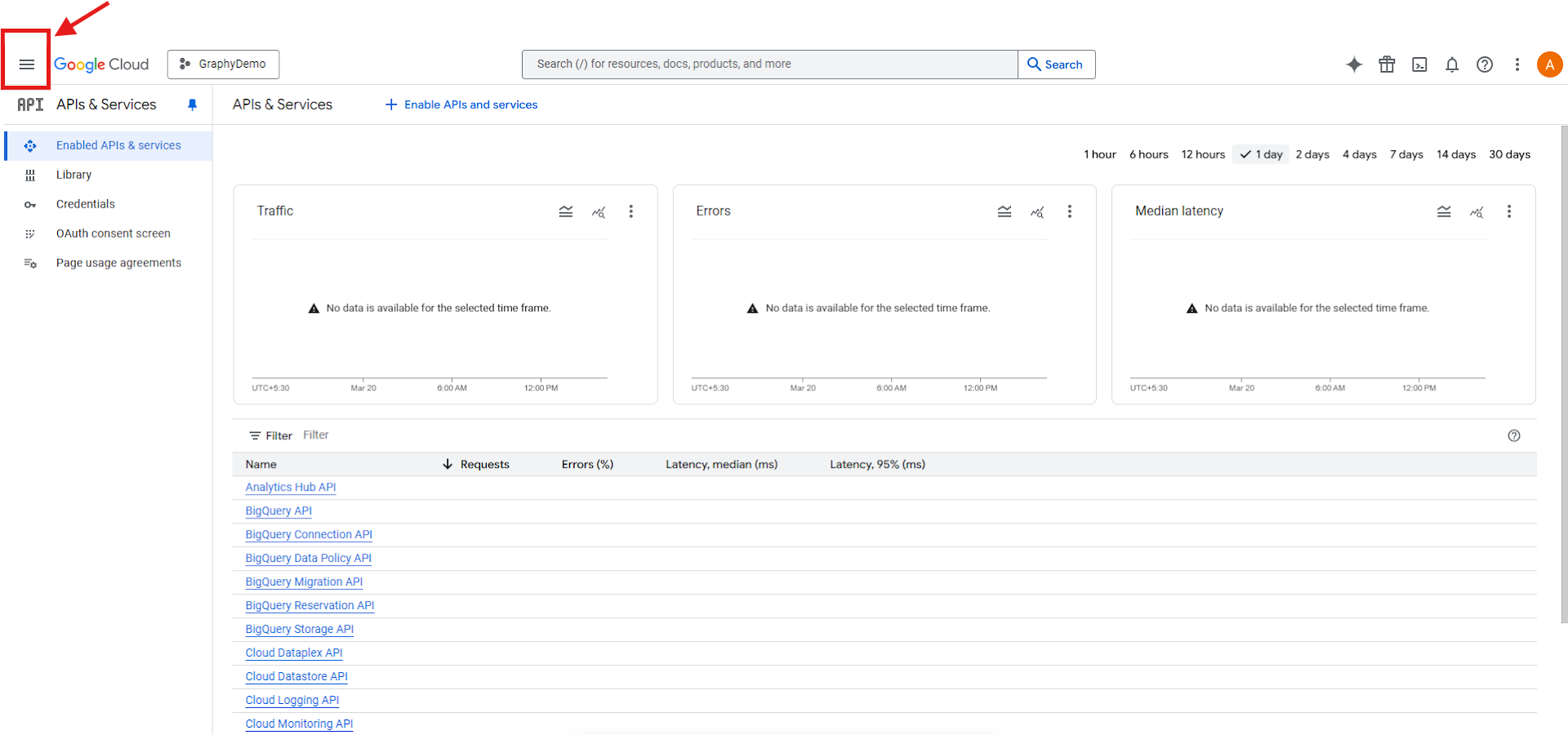Viewport: 1568px width, 735px height.
Task: Toggle legend on Median latency chart
Action: coord(1444,212)
